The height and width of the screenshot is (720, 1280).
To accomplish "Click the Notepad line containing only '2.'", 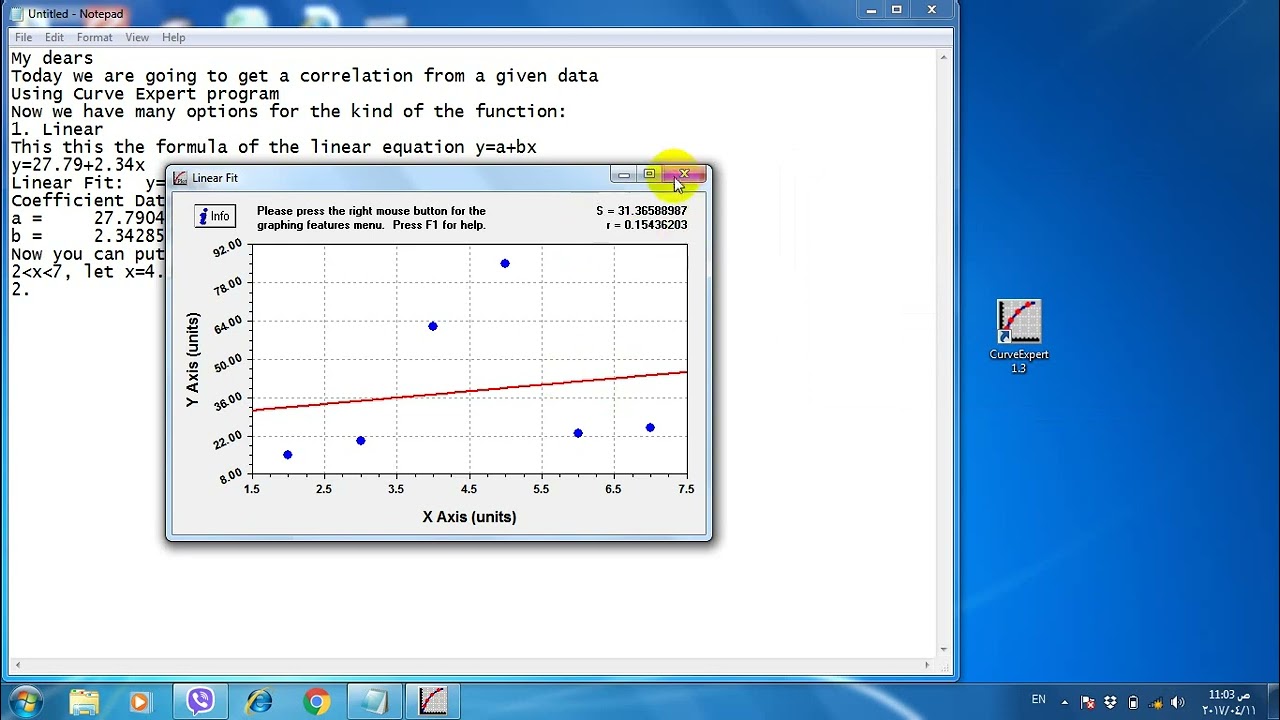I will click(x=21, y=289).
